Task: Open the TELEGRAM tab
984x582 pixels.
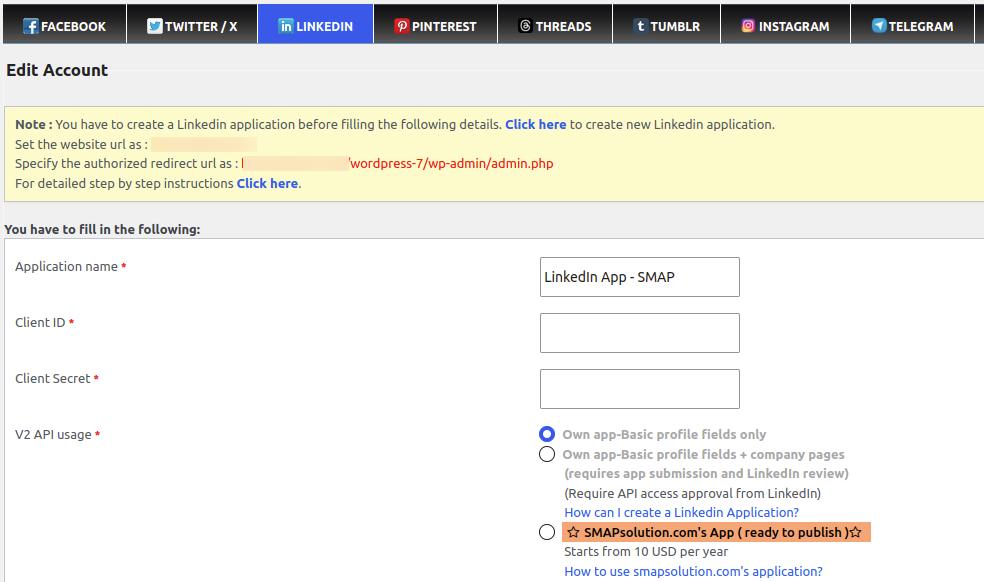Action: pyautogui.click(x=912, y=24)
